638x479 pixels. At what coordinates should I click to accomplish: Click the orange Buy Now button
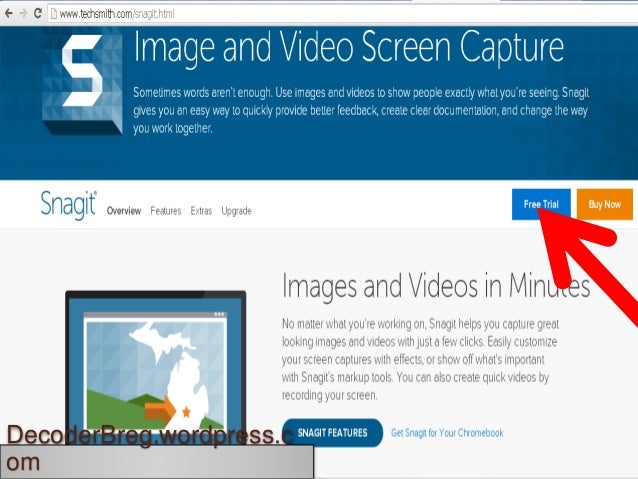point(605,204)
